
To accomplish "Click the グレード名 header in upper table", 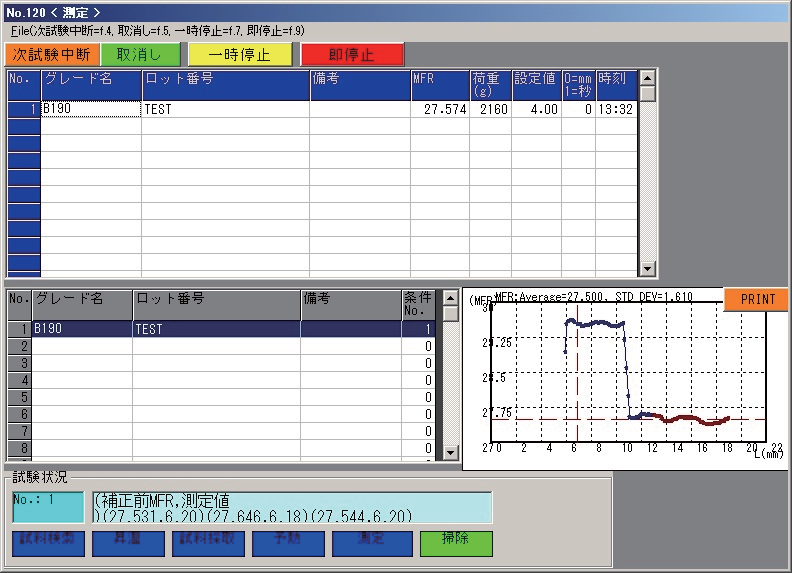I will (90, 84).
